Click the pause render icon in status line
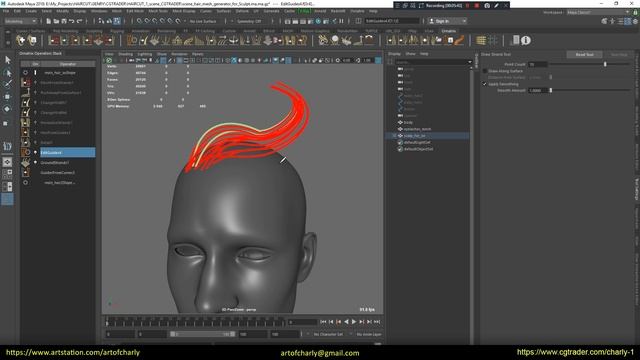 tap(341, 21)
